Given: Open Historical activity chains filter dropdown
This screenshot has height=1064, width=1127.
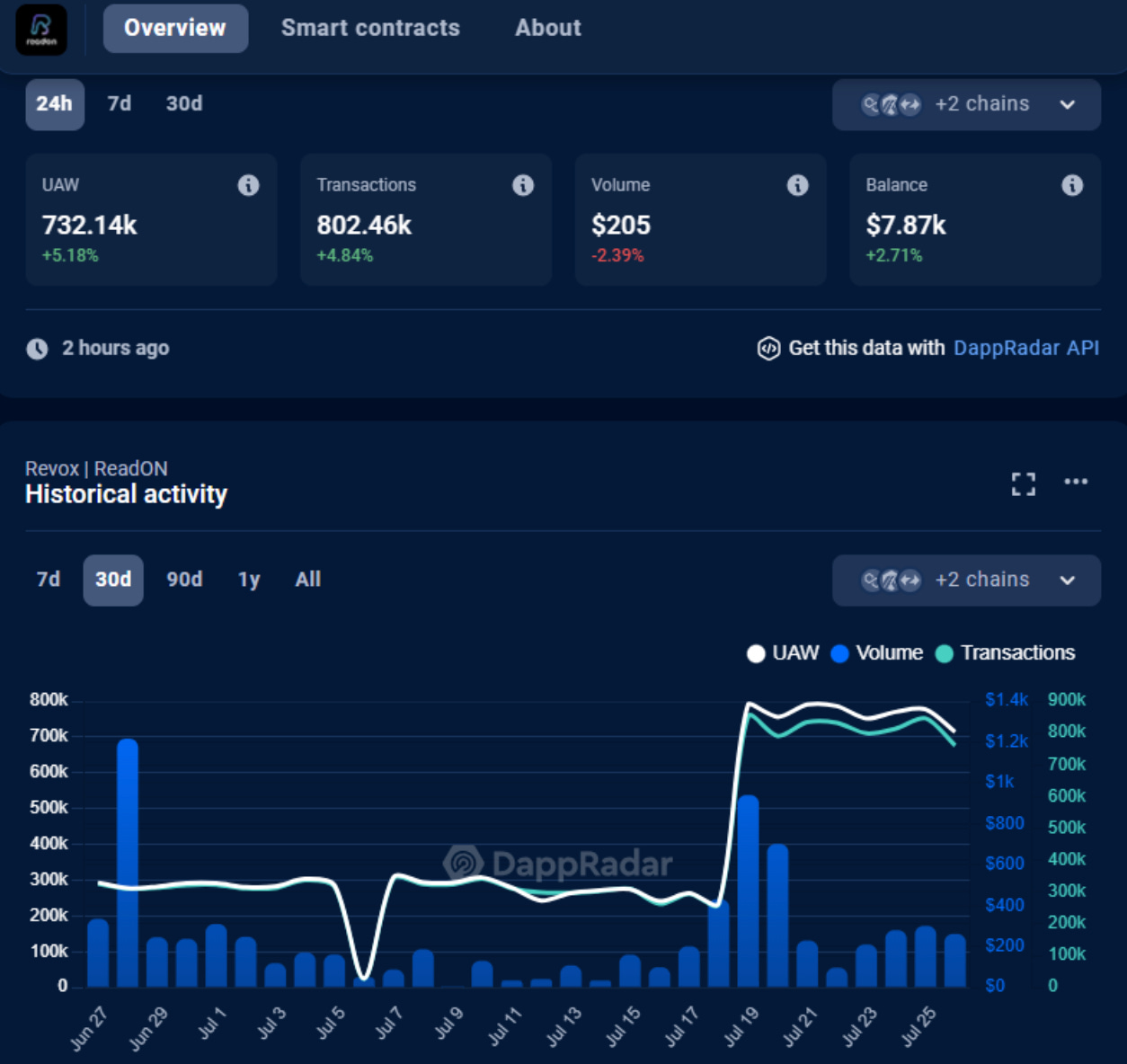Looking at the screenshot, I should point(966,581).
